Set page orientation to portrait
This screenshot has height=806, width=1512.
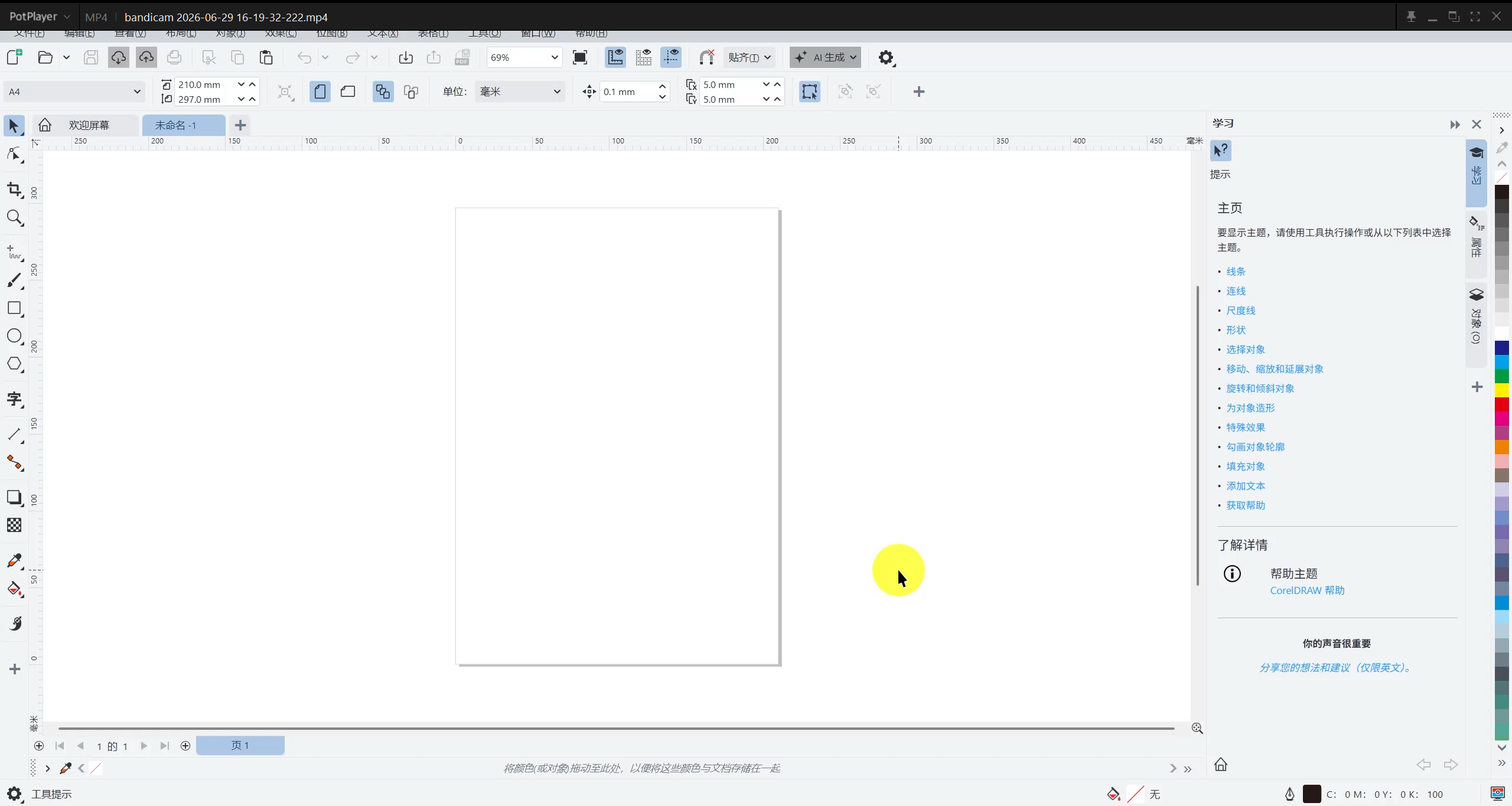[320, 92]
